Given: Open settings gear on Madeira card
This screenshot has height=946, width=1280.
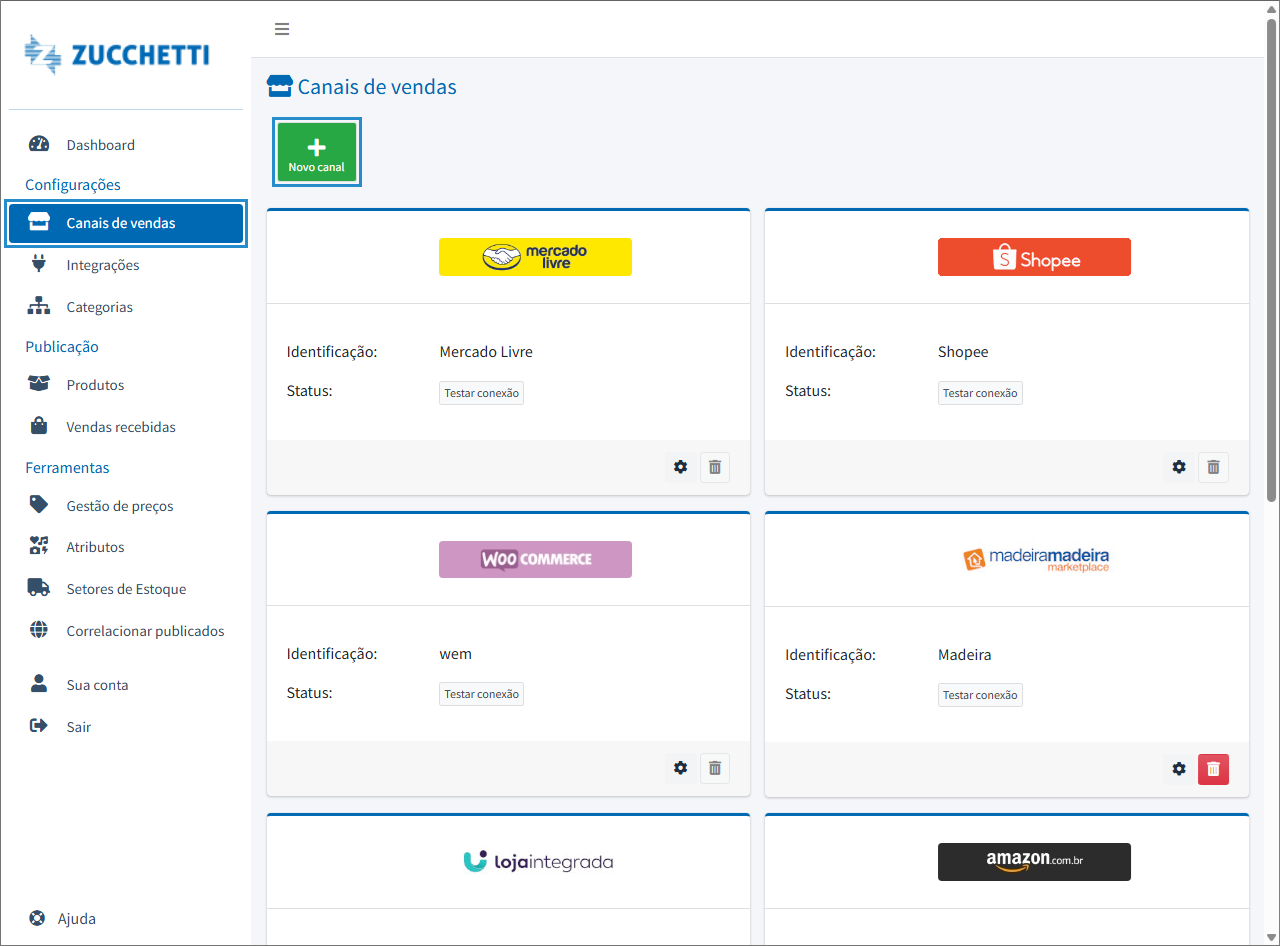Looking at the screenshot, I should point(1179,769).
